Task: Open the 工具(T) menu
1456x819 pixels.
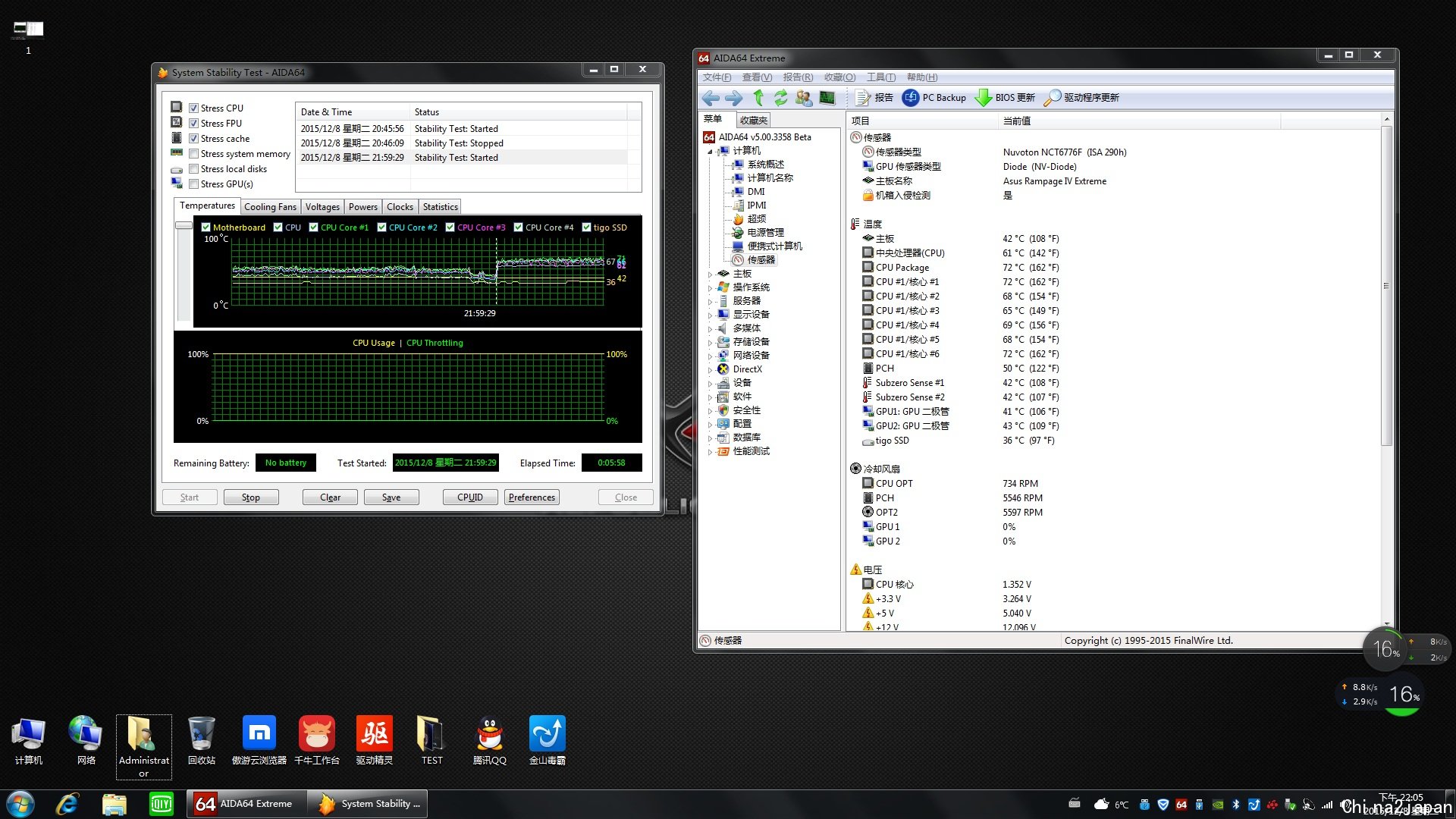Action: [x=881, y=77]
